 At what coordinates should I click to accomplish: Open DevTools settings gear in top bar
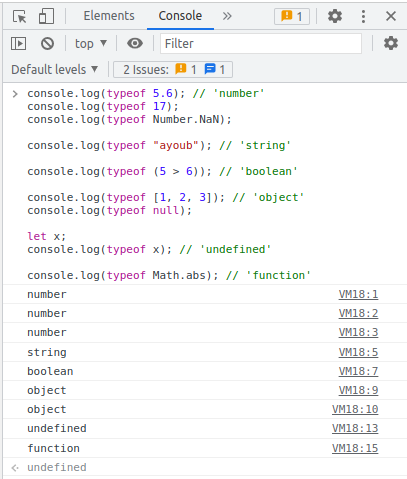click(335, 16)
